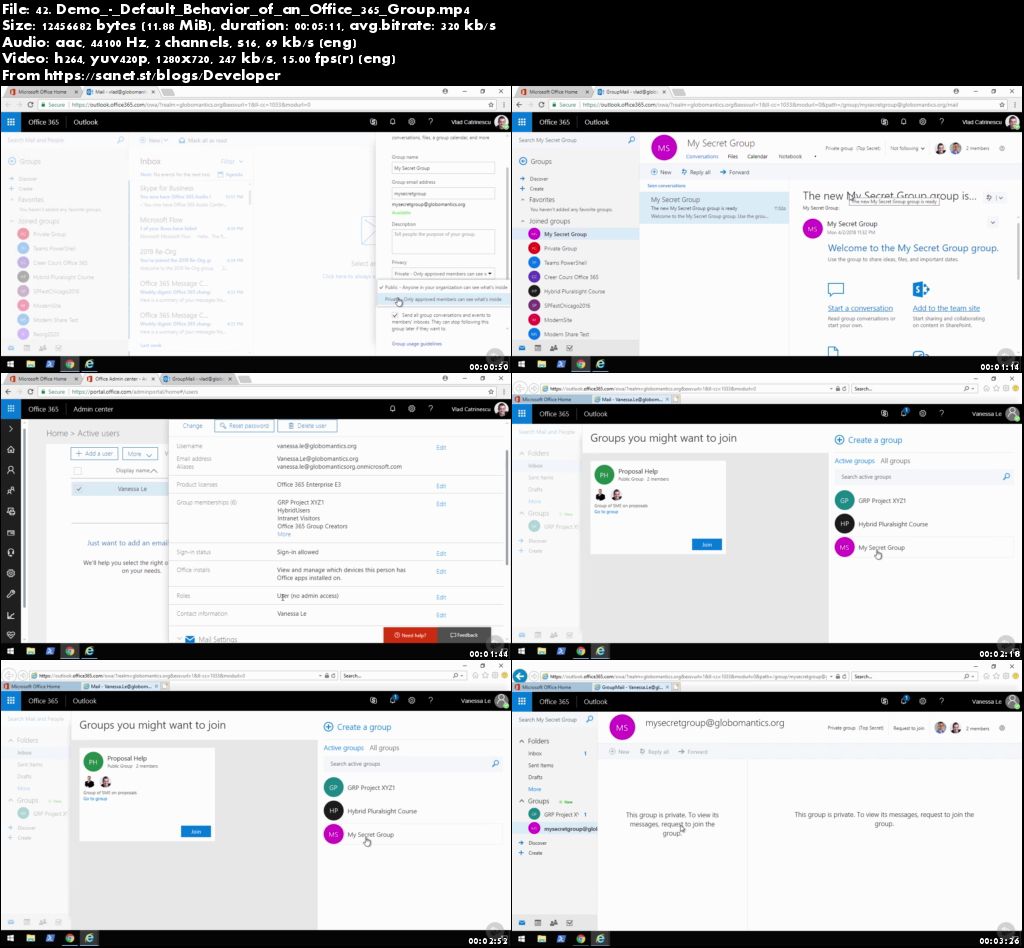
Task: Select Private option in Privacy list, 00:00:50 frame
Action: [x=443, y=300]
